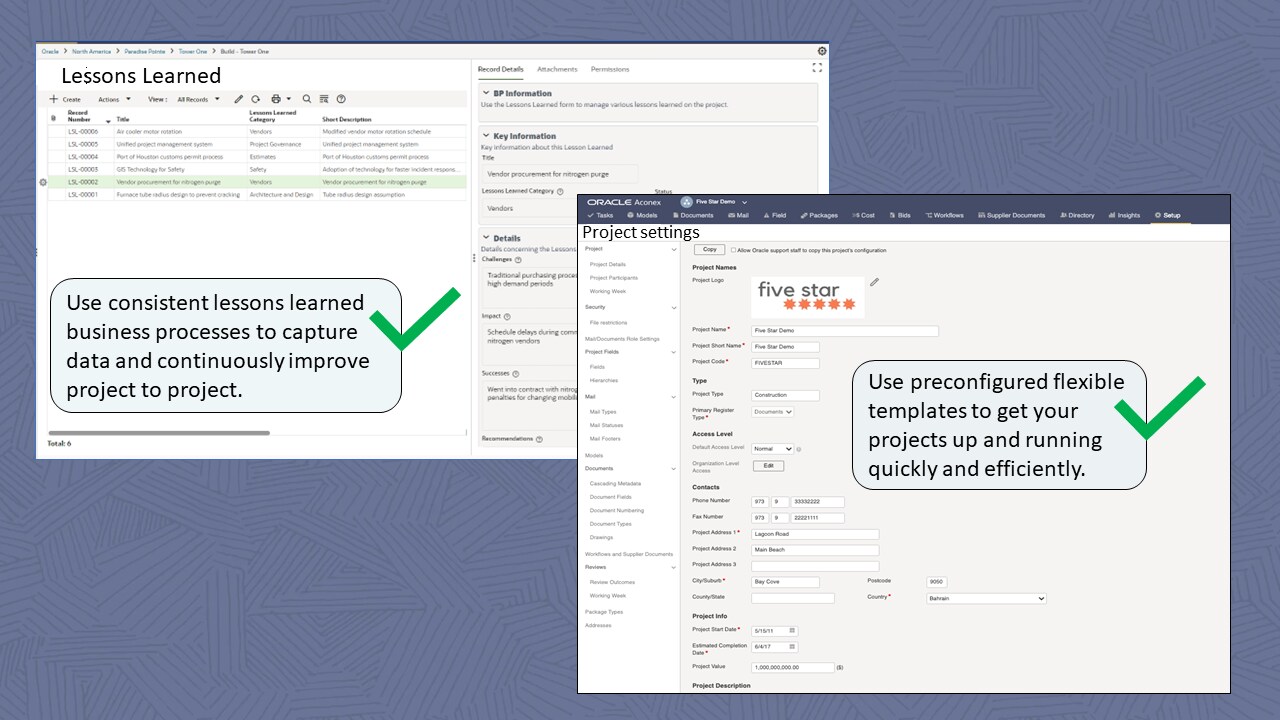The width and height of the screenshot is (1280, 720).
Task: Toggle Allow Oracle support staff to copy checkbox
Action: click(733, 250)
